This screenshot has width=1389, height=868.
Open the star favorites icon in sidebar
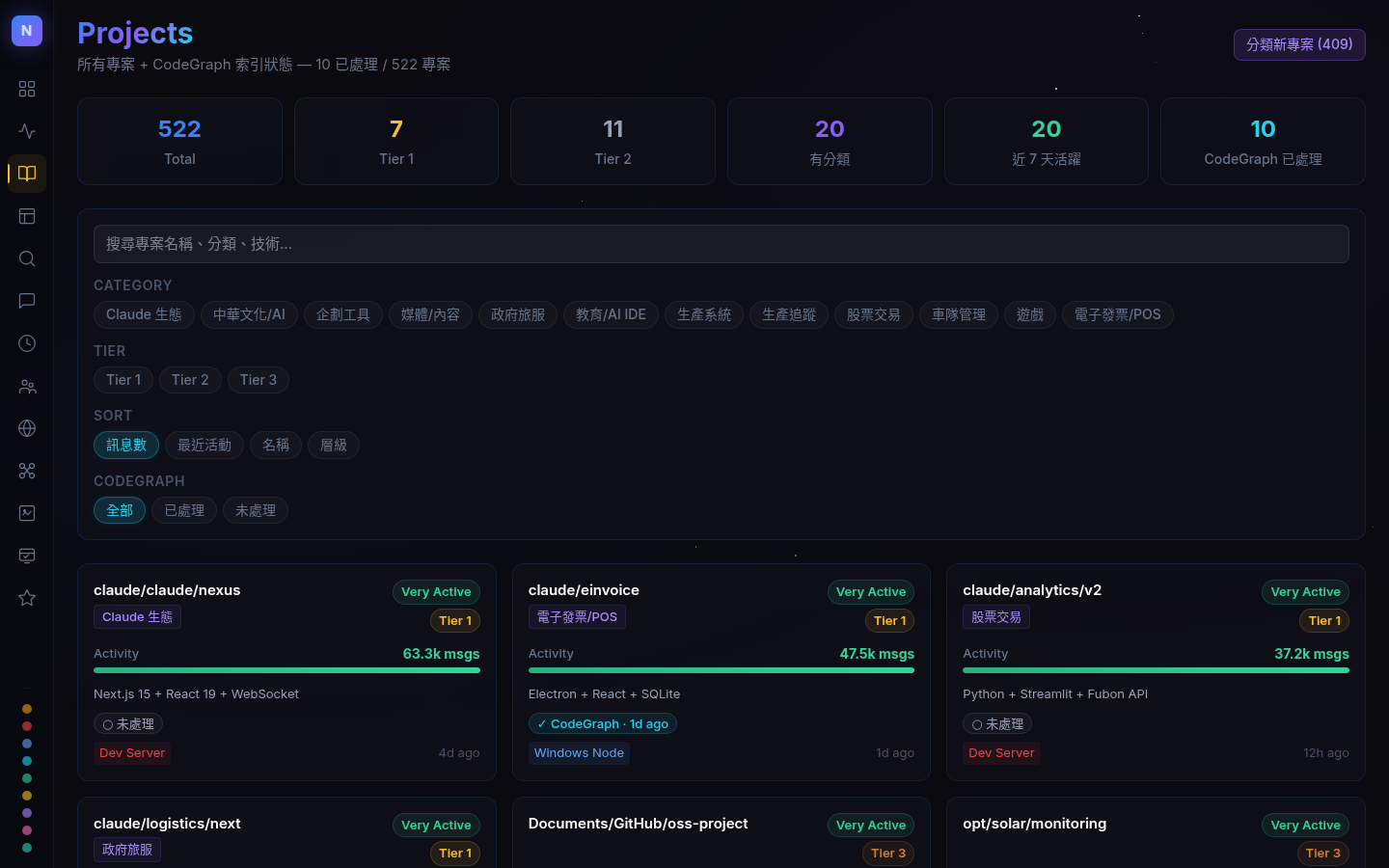(27, 598)
